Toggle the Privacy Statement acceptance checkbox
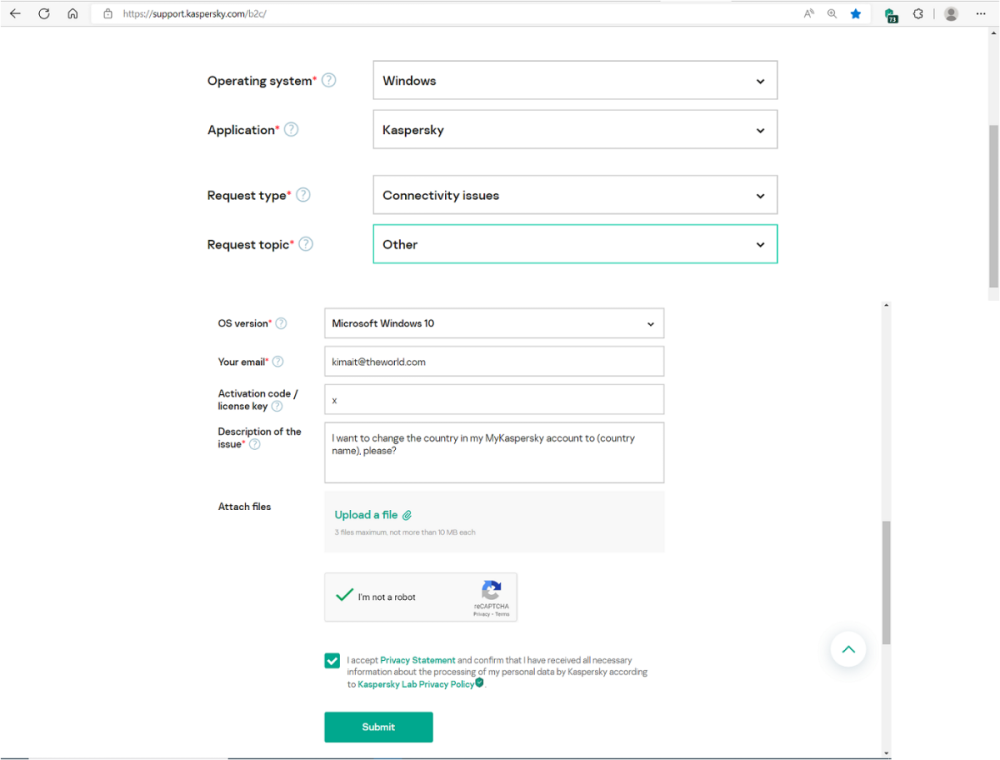Screen dimensions: 1000x760 pyautogui.click(x=332, y=660)
